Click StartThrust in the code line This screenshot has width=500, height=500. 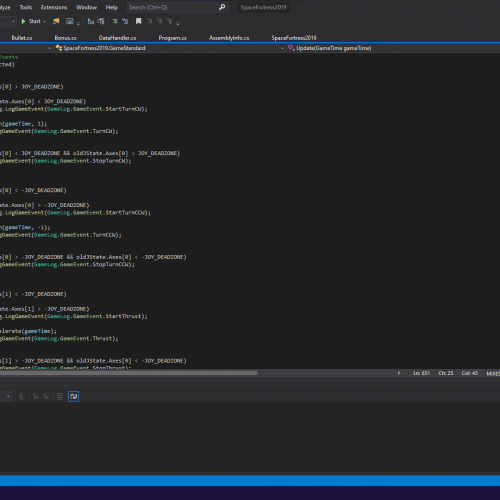coord(124,316)
